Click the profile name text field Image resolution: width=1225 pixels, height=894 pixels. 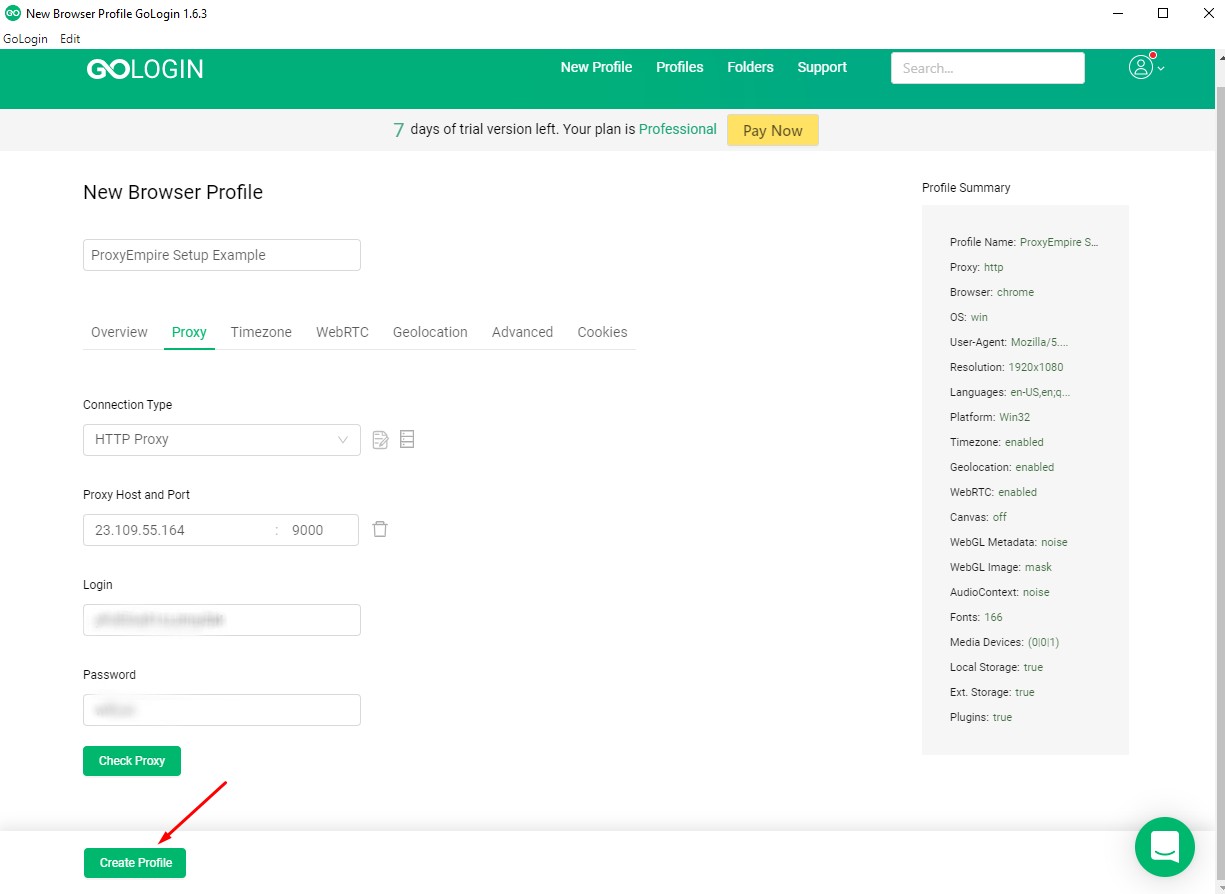[x=221, y=255]
